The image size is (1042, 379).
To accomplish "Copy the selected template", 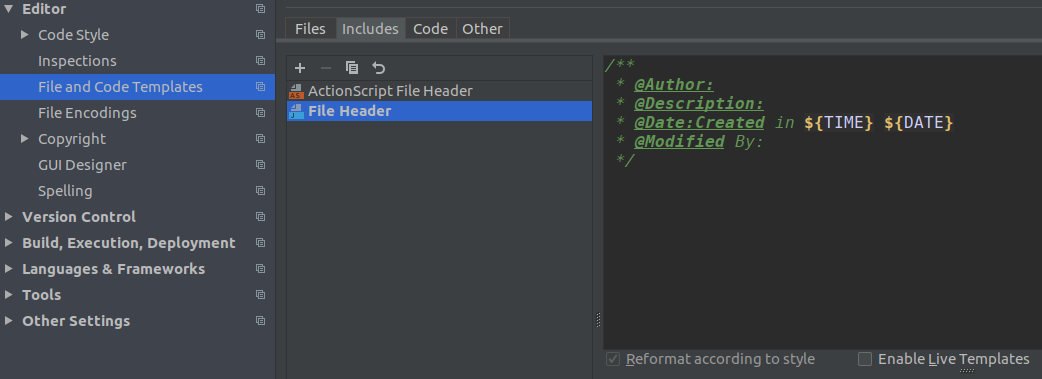I will pos(352,68).
